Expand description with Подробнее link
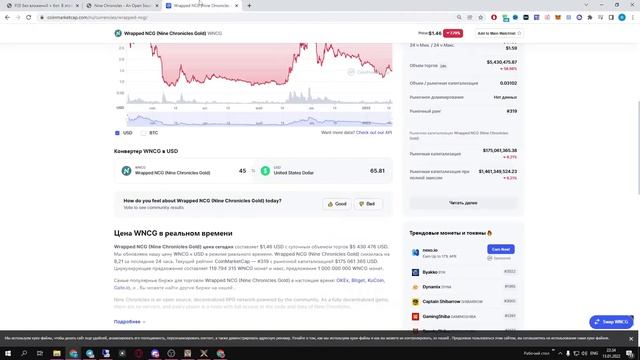 pos(129,322)
